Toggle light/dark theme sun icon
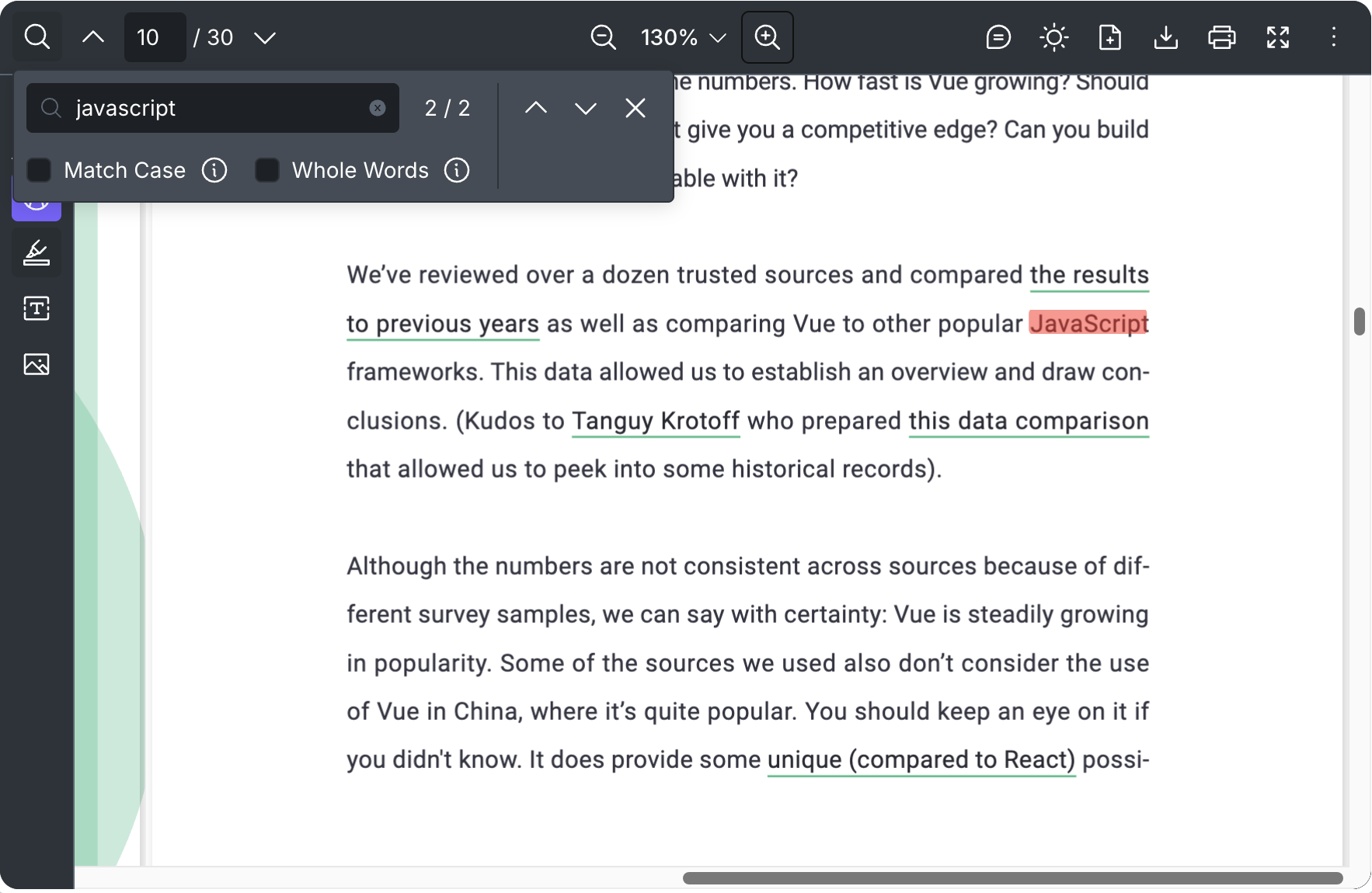The image size is (1372, 893). click(x=1053, y=37)
